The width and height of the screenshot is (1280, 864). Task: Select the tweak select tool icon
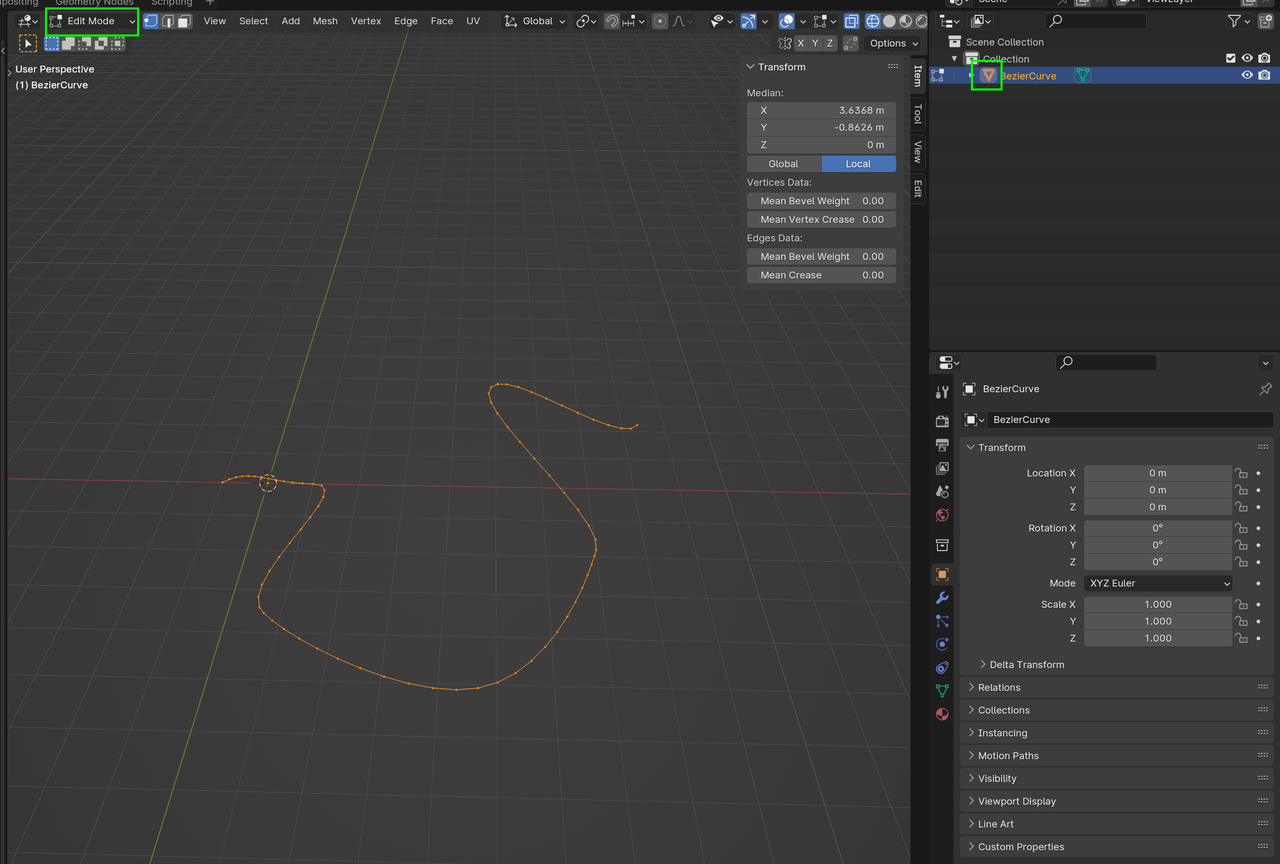click(x=28, y=43)
